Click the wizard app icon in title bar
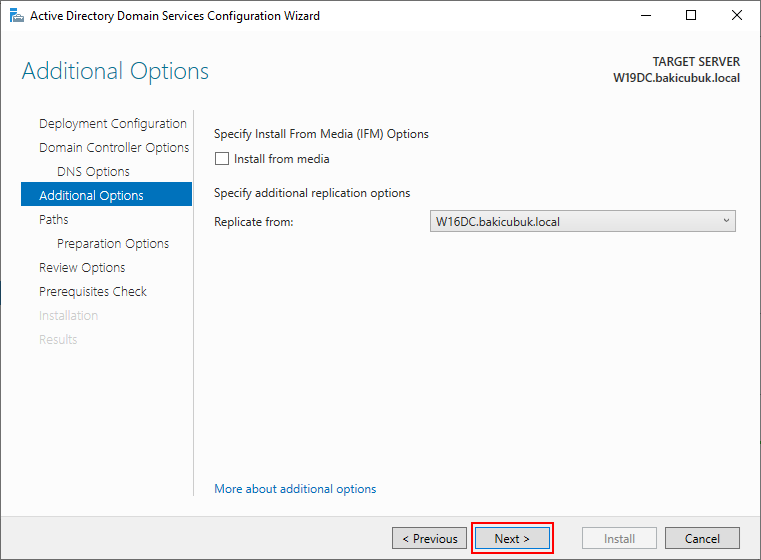 (x=16, y=16)
